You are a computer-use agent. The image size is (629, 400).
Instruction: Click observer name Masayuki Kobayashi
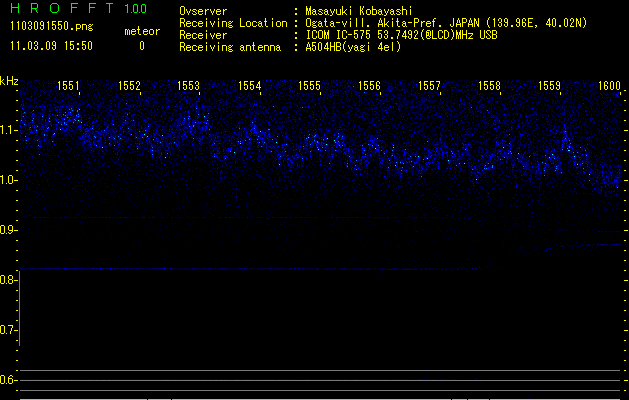click(x=359, y=11)
